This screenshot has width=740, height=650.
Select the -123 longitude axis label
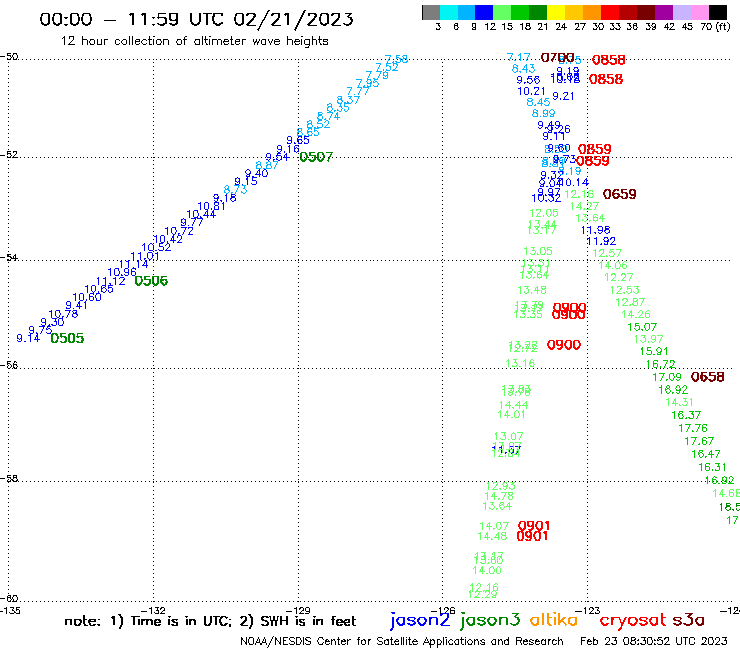[588, 610]
